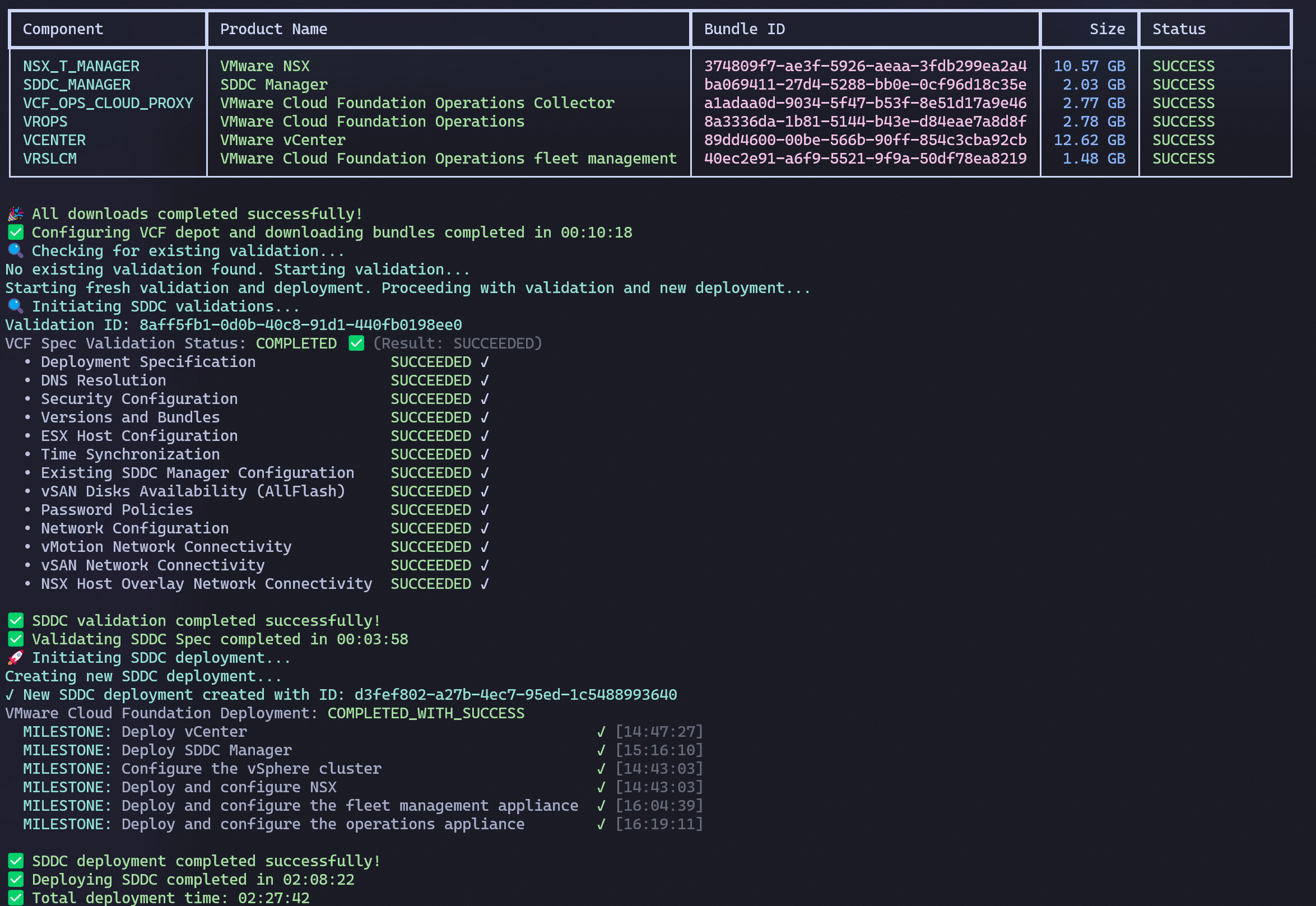Click checkmark beside 'SDDC deployment completed successfully'
The height and width of the screenshot is (906, 1316).
[x=15, y=861]
